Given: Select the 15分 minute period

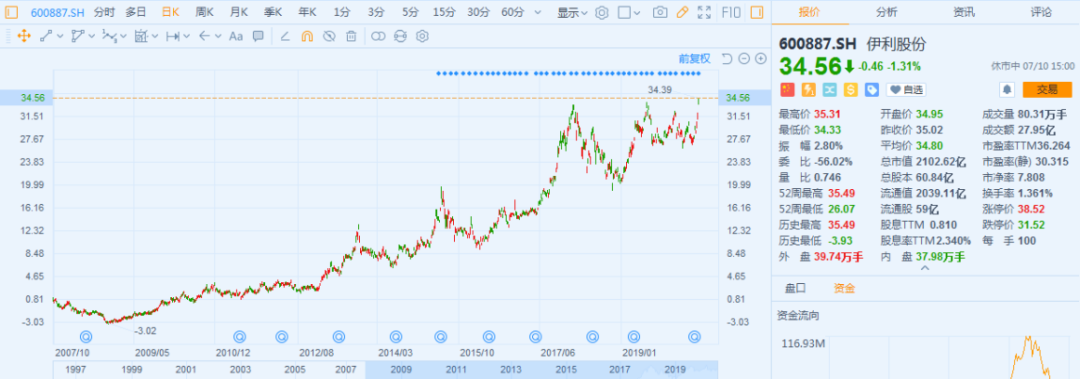Looking at the screenshot, I should 444,12.
